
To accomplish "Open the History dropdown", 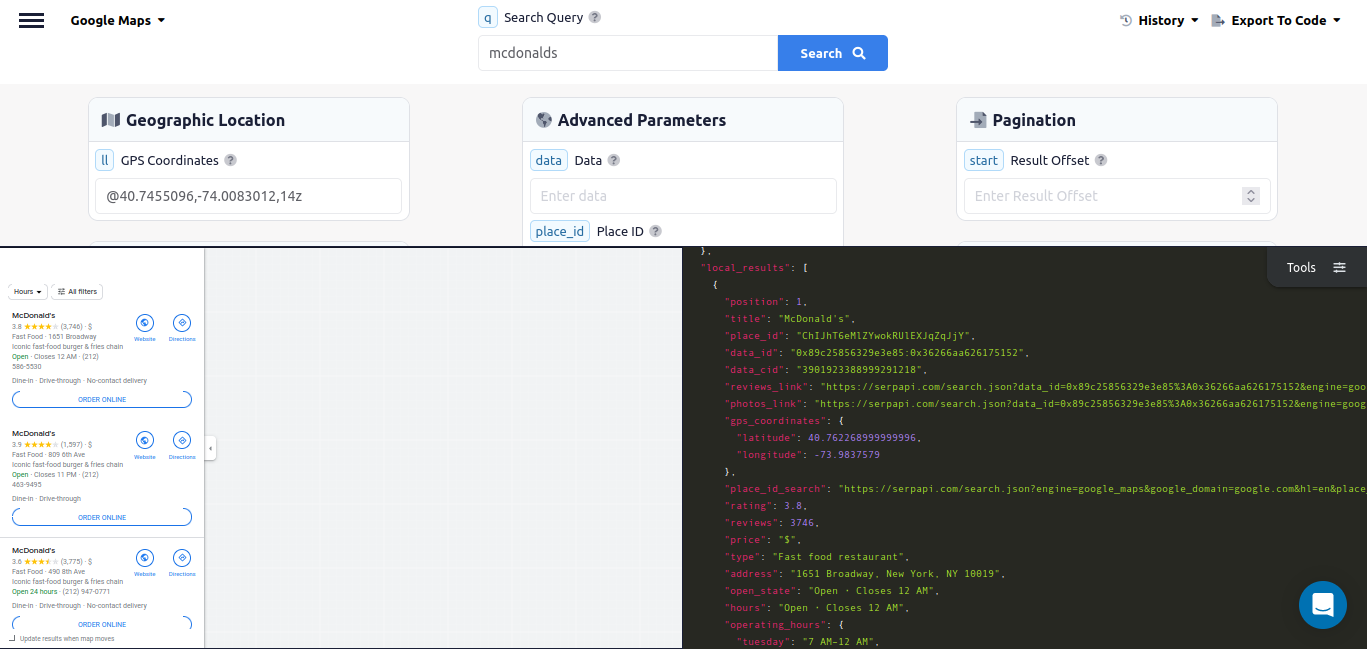I will point(1159,20).
